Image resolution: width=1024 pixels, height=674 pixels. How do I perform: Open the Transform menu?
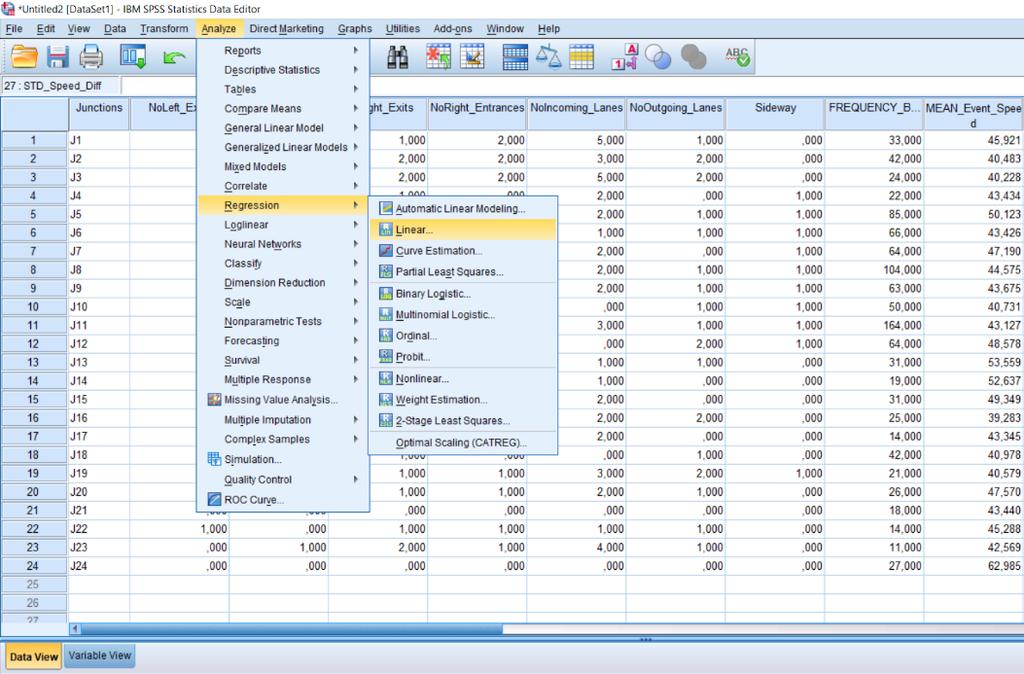pos(164,29)
